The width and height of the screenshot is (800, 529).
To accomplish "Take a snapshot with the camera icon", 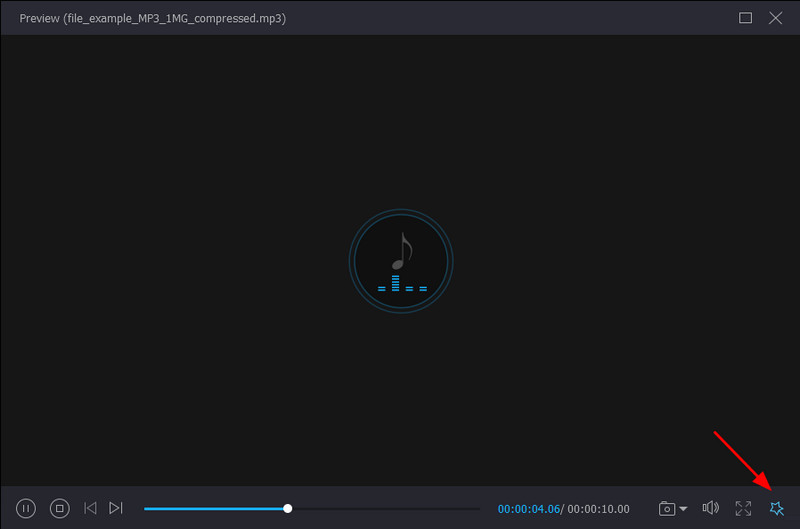I will pos(667,508).
